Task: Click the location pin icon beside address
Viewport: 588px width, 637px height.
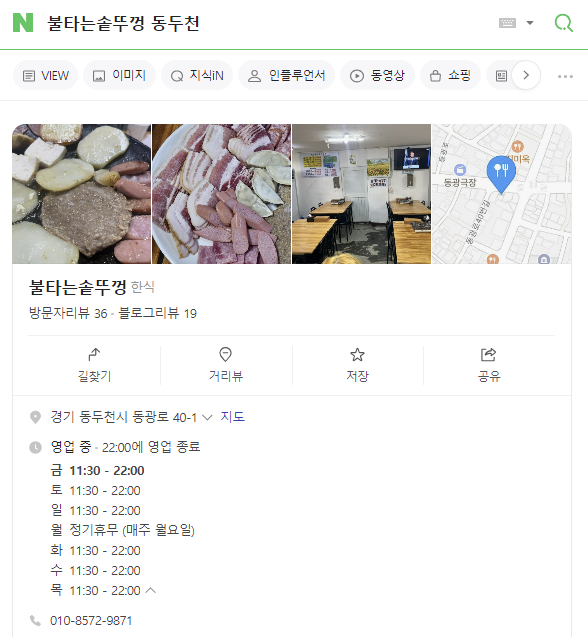Action: pos(35,417)
